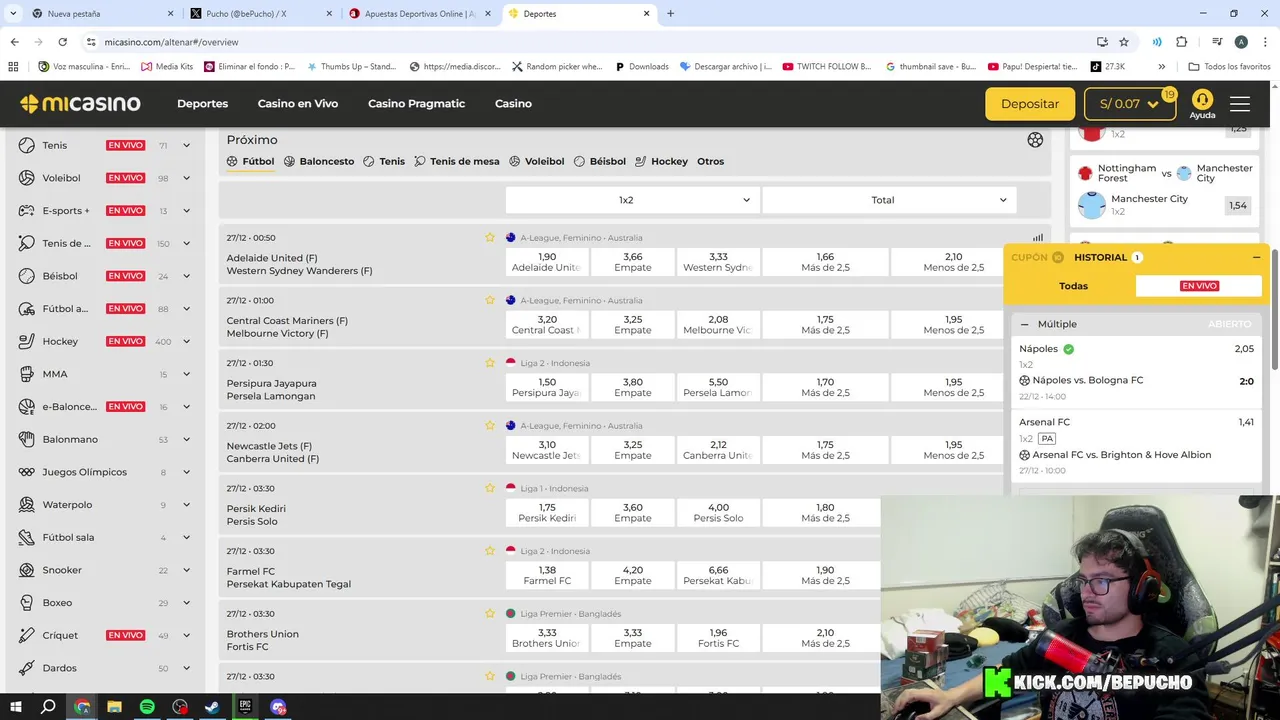1280x720 pixels.
Task: Select the Snooker sidebar icon
Action: [x=27, y=570]
